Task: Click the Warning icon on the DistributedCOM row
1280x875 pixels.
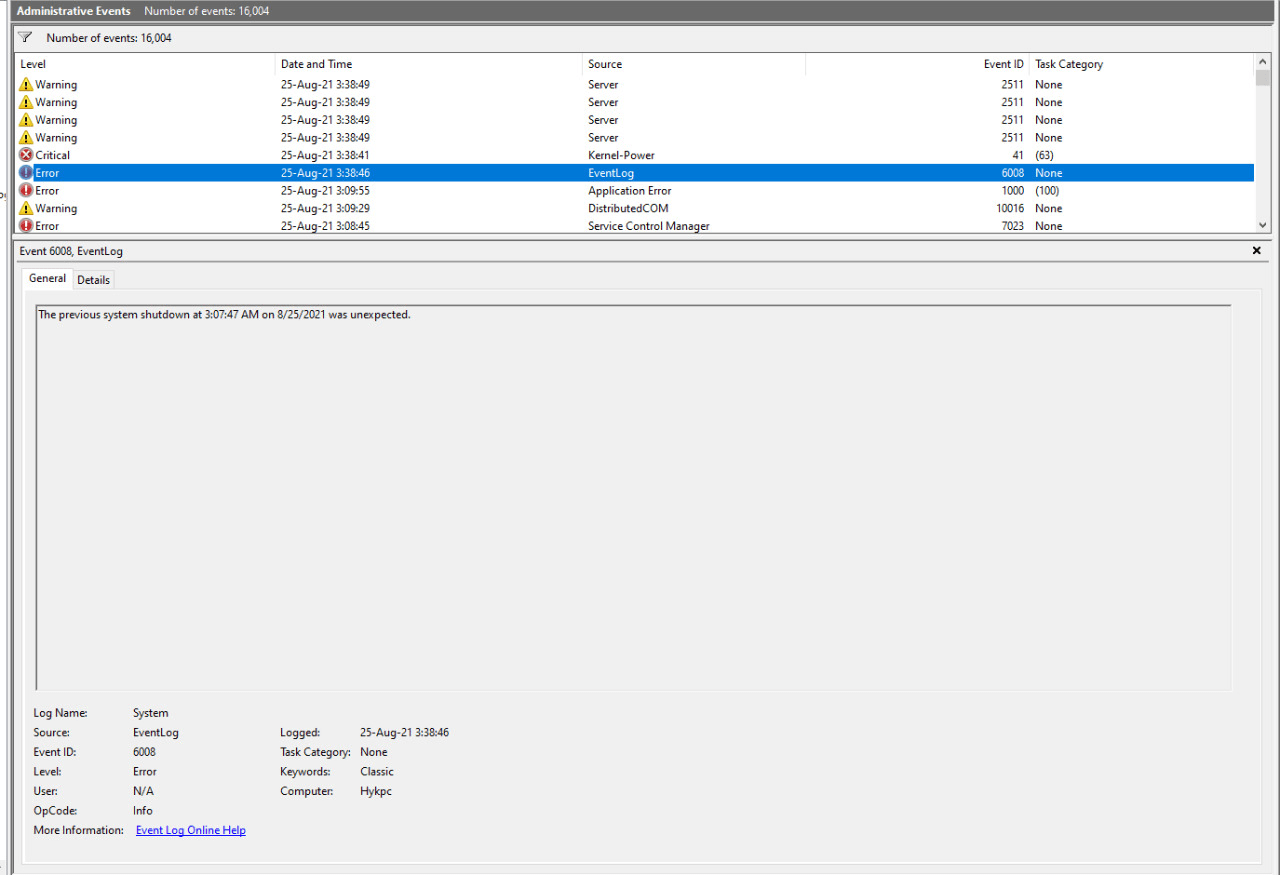Action: coord(26,208)
